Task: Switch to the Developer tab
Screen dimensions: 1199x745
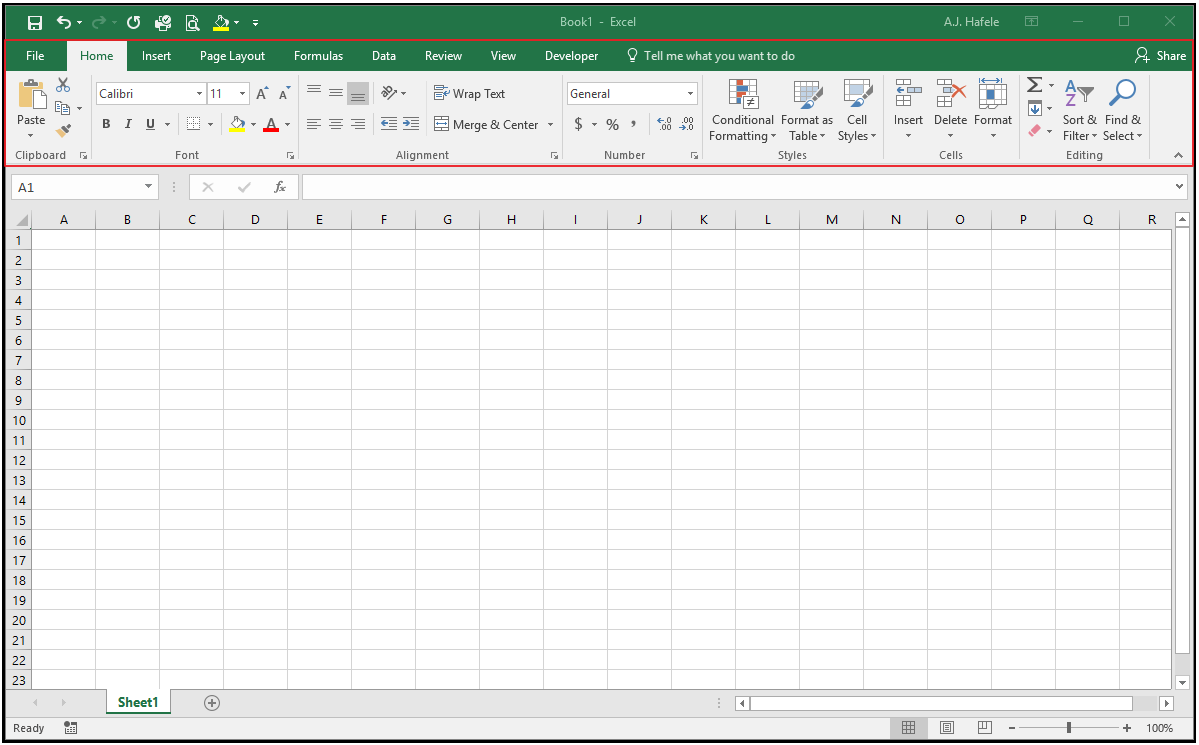Action: click(x=571, y=56)
